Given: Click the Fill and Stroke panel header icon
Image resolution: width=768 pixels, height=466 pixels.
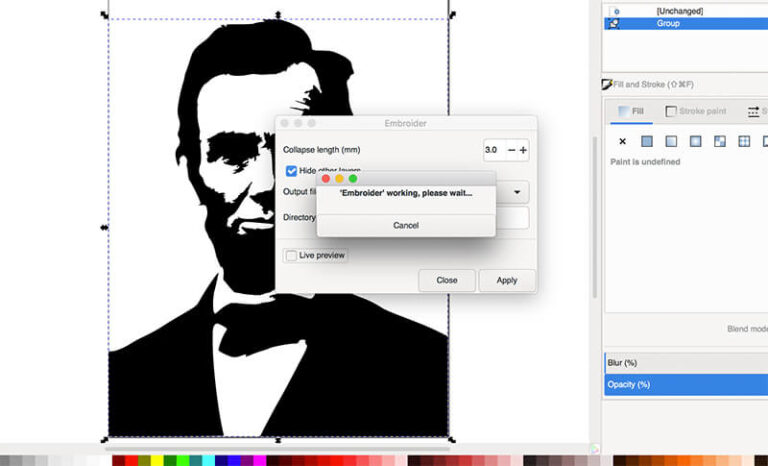Looking at the screenshot, I should tap(606, 84).
